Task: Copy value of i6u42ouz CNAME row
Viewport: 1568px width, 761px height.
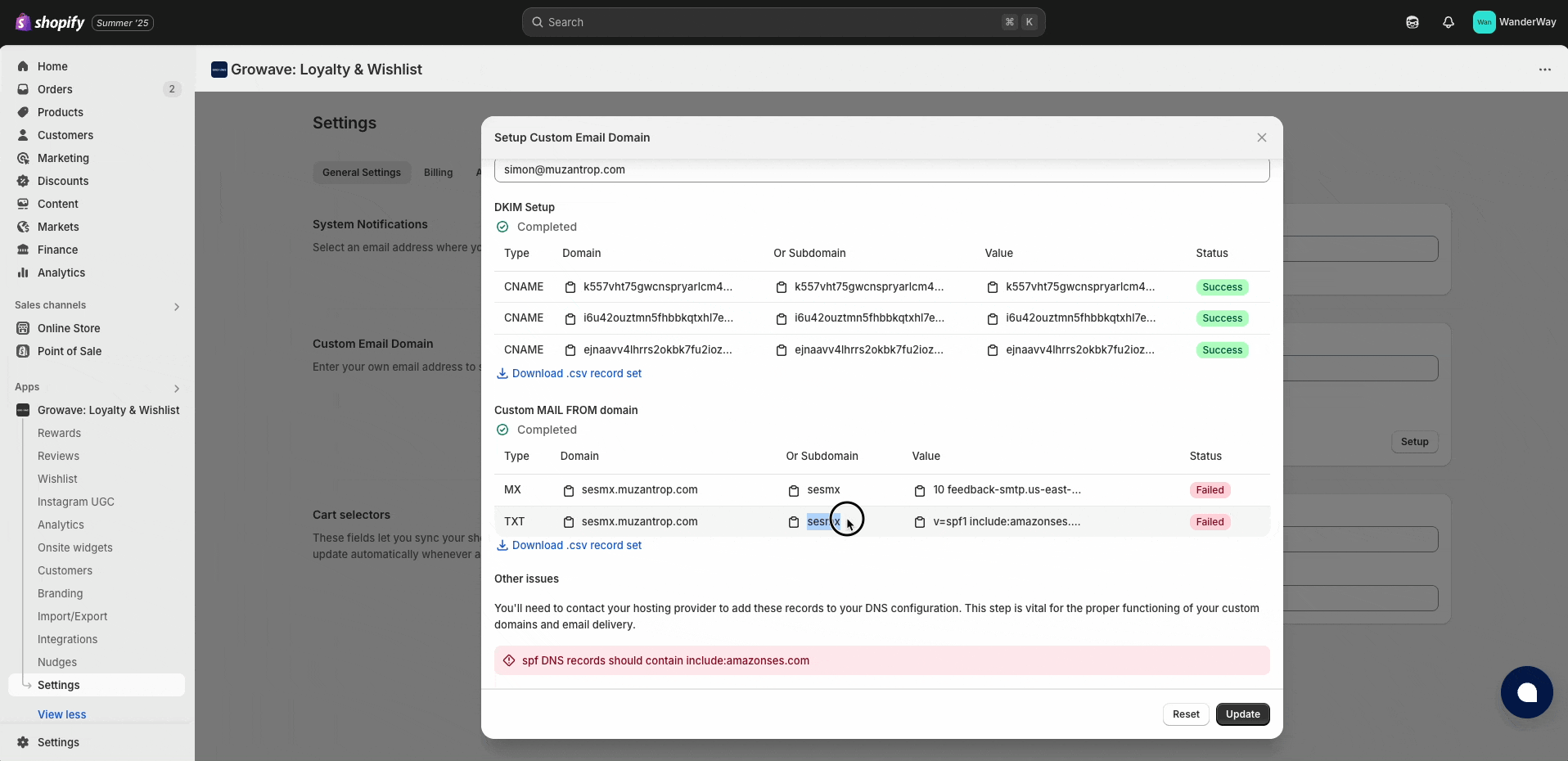Action: tap(993, 318)
